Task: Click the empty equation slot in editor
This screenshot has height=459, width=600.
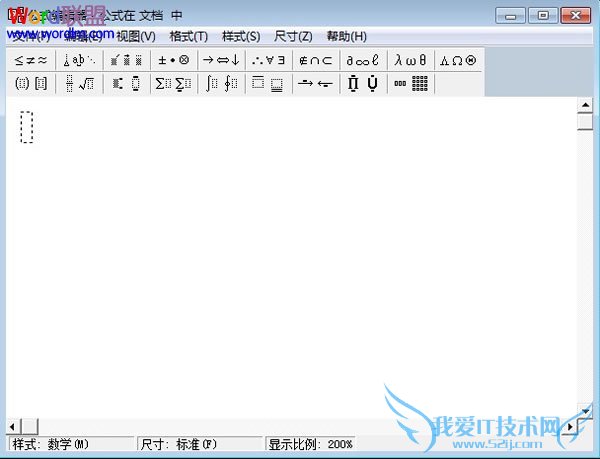Action: (27, 127)
